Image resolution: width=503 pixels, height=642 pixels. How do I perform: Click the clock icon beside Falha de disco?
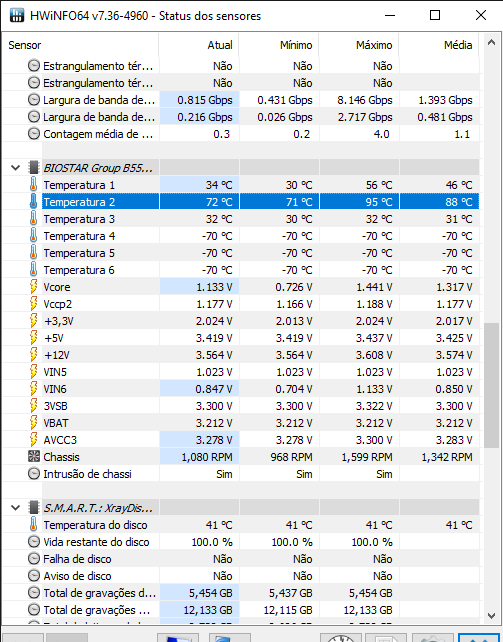point(34,559)
